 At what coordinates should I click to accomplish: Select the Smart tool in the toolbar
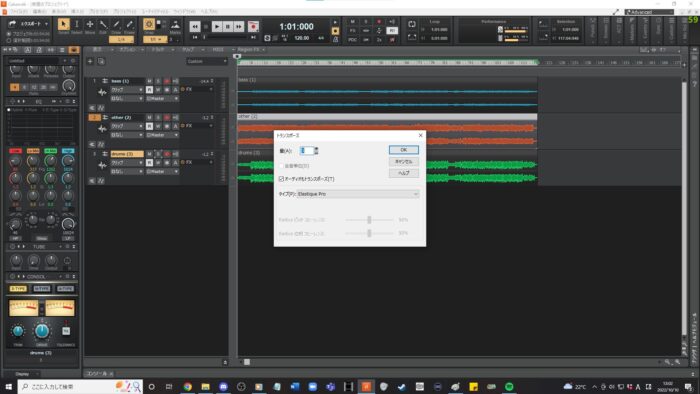(x=63, y=24)
